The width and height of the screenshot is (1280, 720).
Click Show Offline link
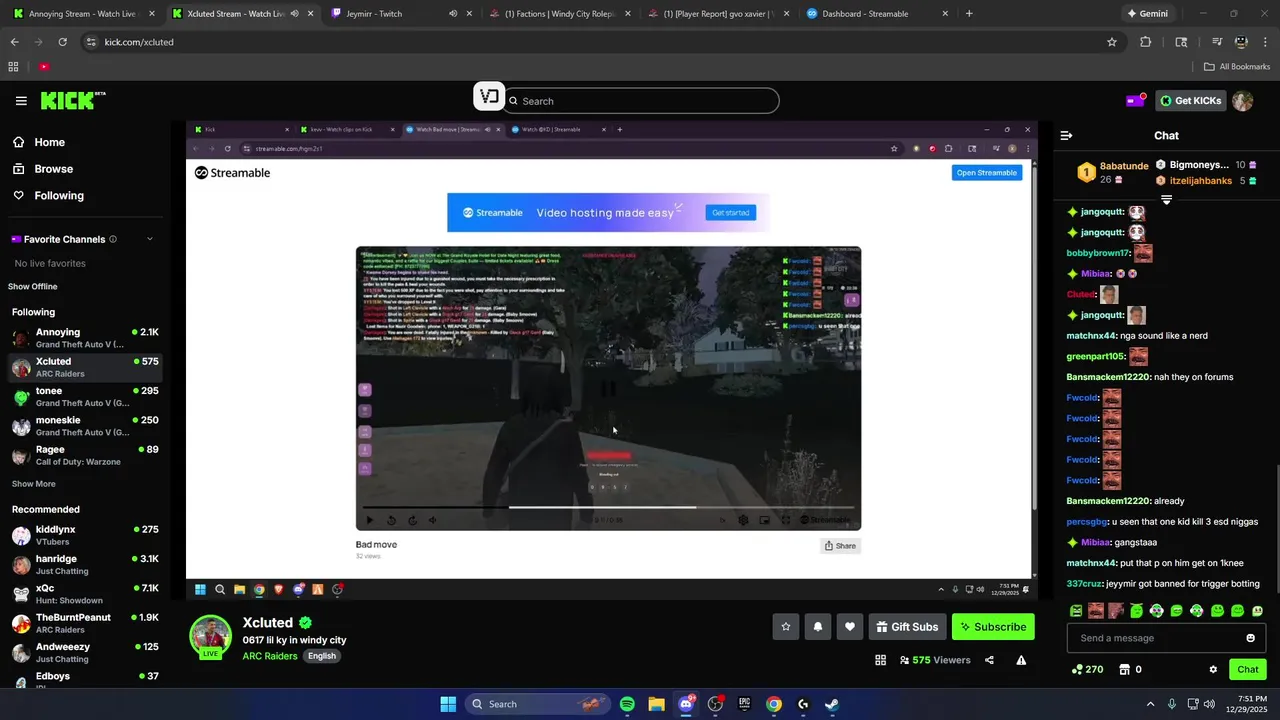pyautogui.click(x=33, y=287)
